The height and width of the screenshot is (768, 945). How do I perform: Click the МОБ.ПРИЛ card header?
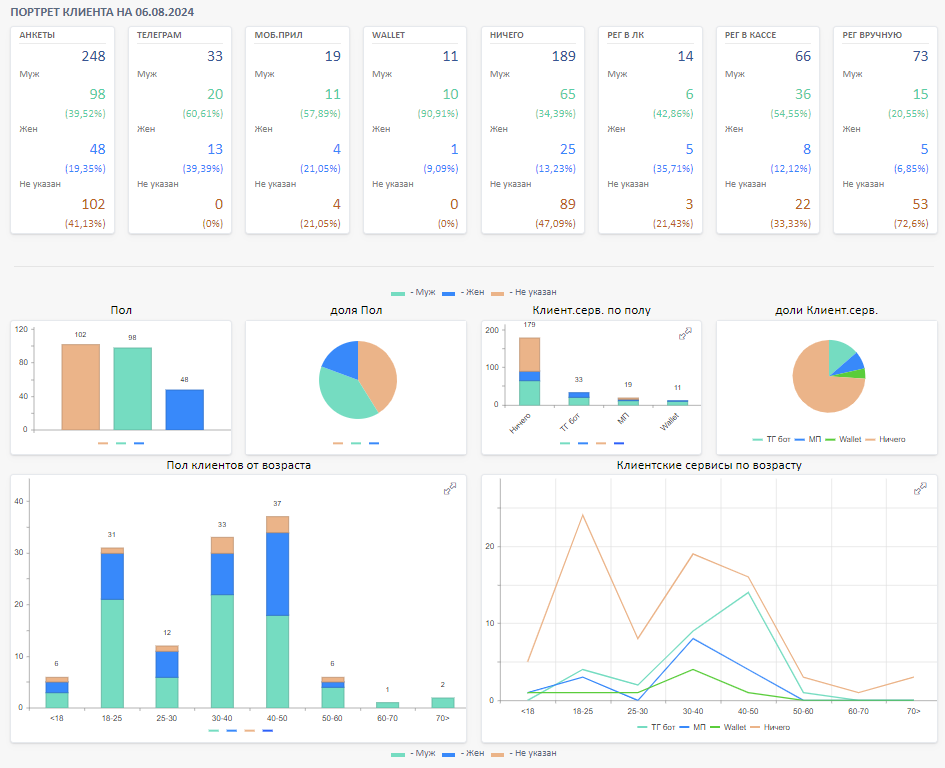click(x=278, y=35)
